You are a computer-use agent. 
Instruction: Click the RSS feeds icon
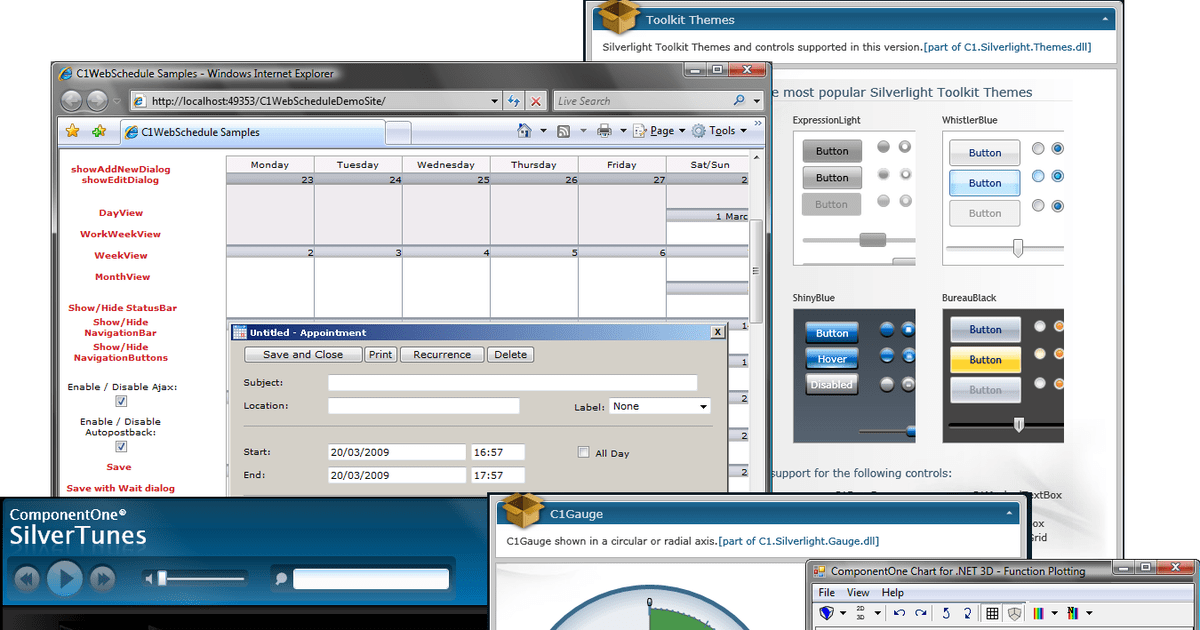click(x=561, y=130)
